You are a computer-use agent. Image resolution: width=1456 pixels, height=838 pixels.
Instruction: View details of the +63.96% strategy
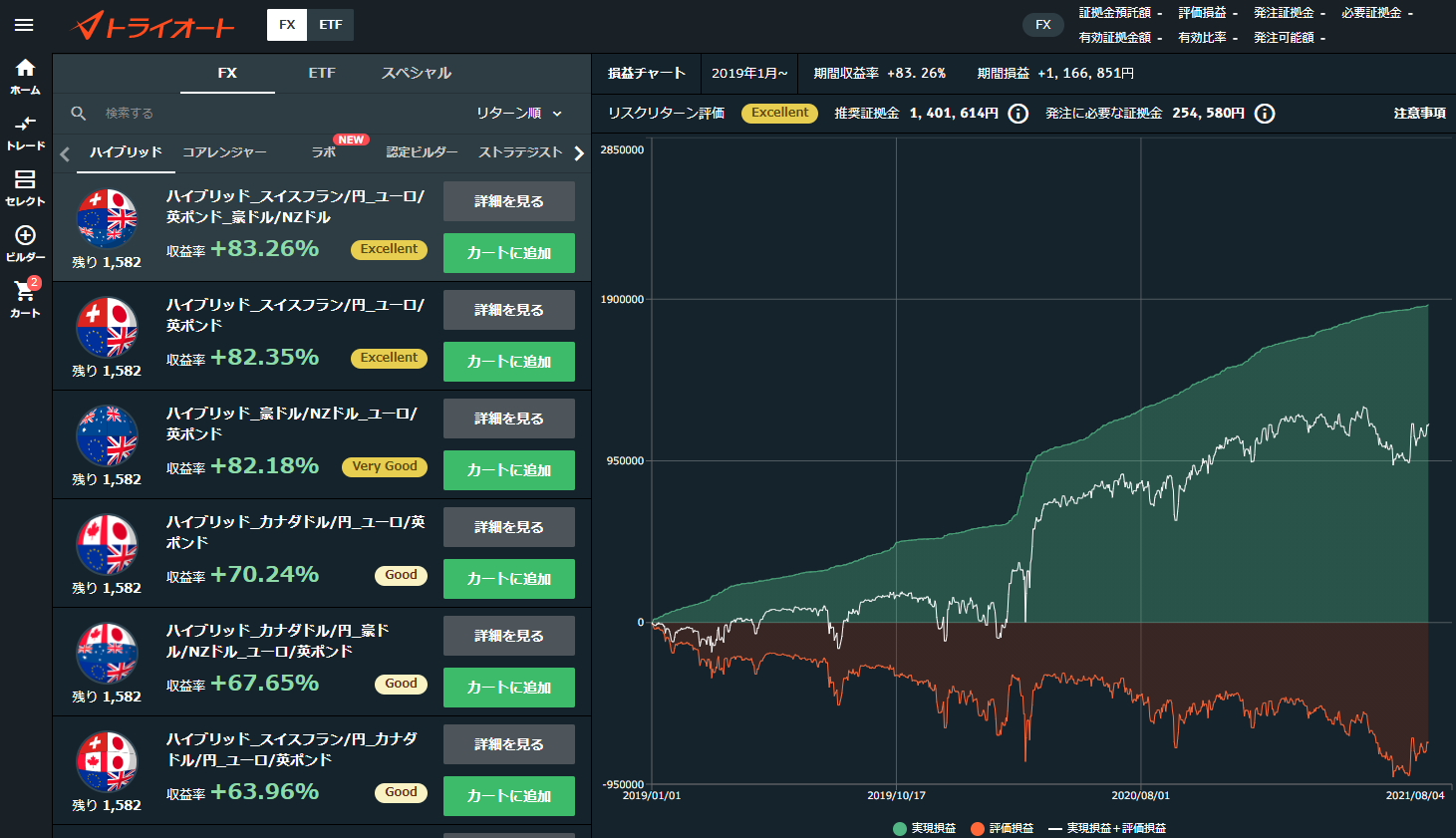tap(509, 744)
